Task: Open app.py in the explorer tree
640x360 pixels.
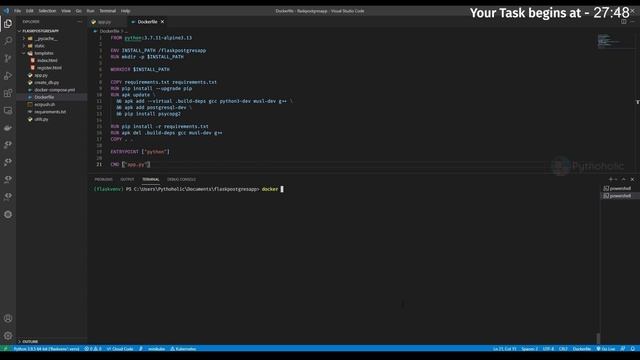Action: point(41,75)
